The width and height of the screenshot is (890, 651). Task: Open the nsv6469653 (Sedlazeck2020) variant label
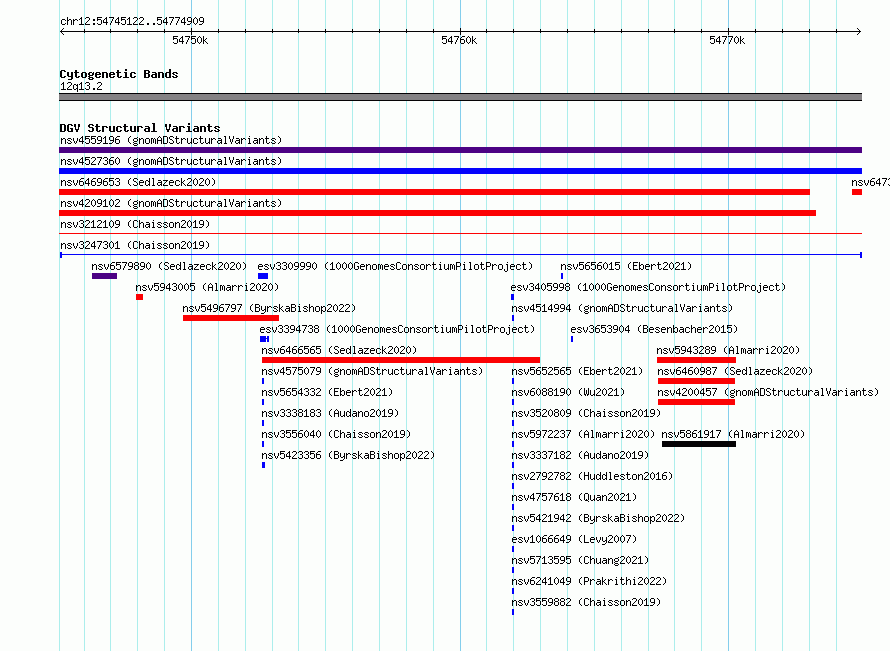[138, 182]
